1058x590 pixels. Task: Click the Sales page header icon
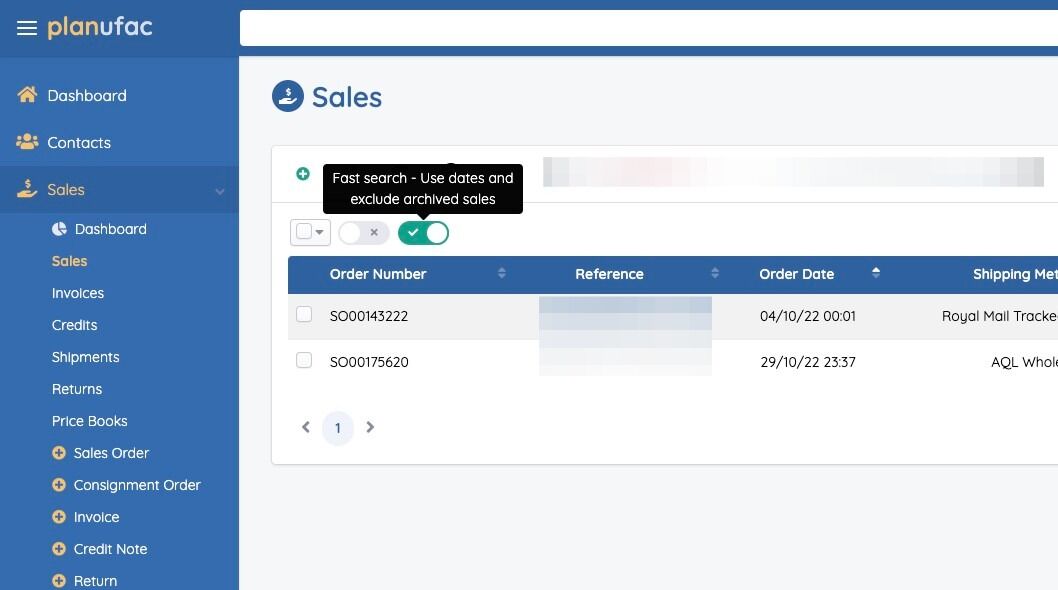[x=288, y=96]
